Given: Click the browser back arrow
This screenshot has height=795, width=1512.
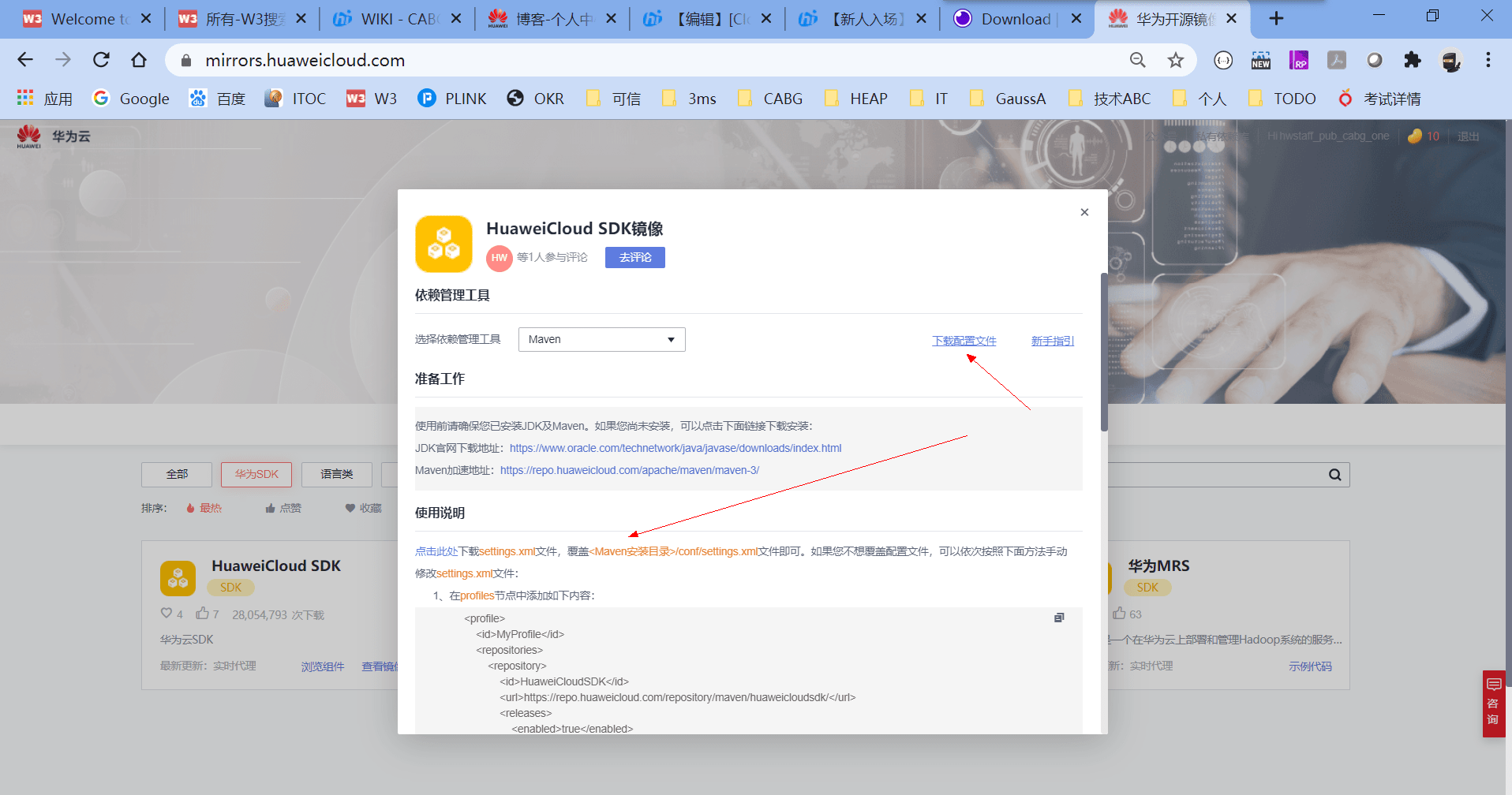Looking at the screenshot, I should coord(25,60).
